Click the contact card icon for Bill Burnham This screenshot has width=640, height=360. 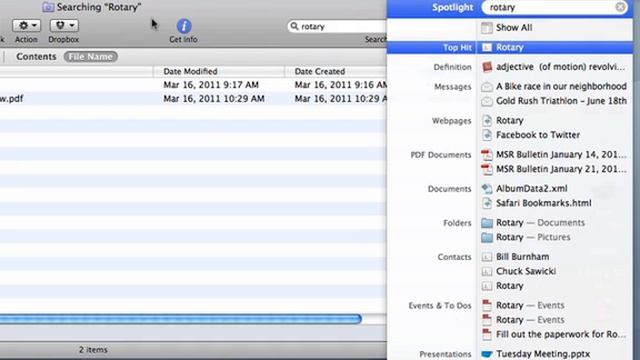[487, 257]
